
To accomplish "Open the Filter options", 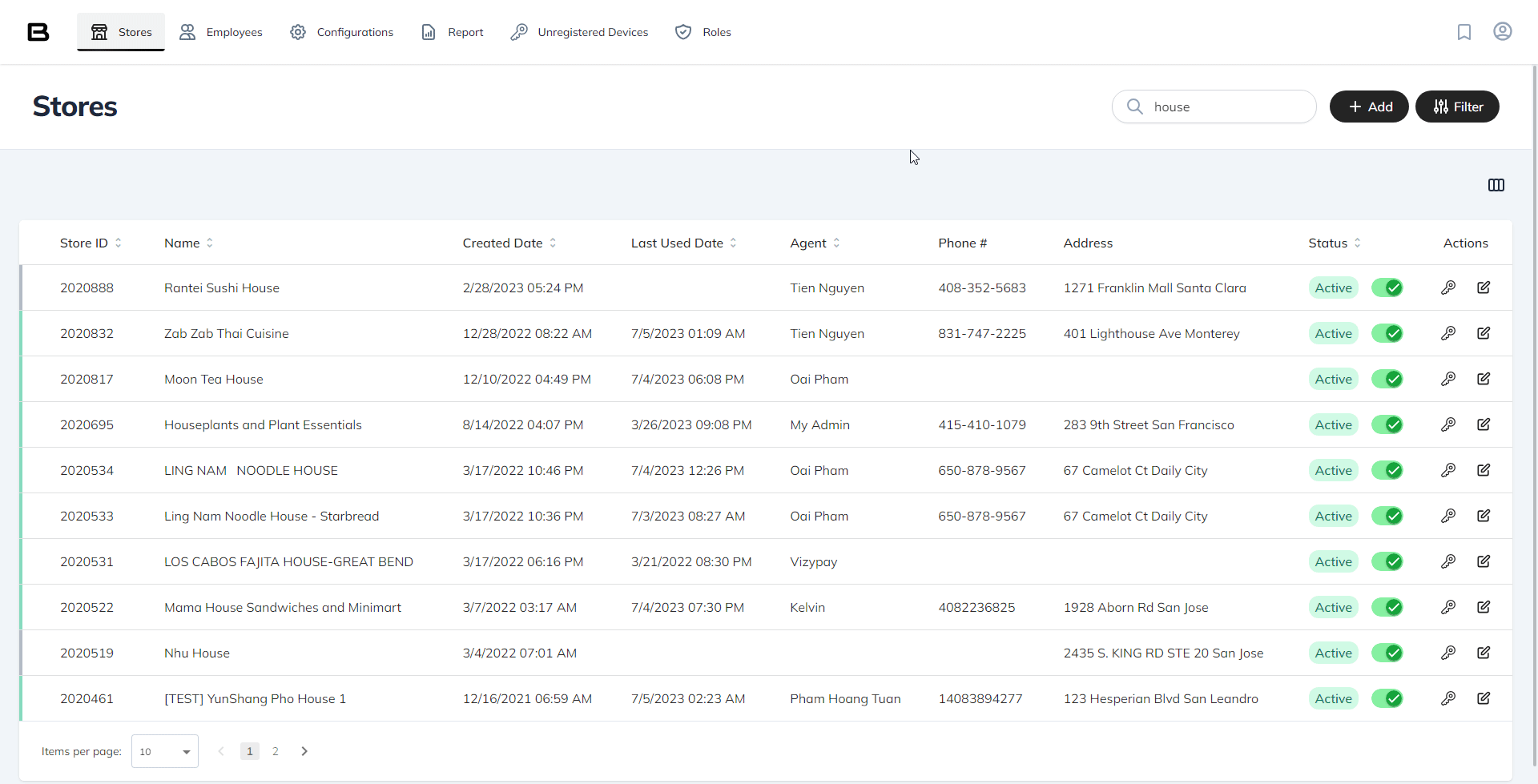I will pyautogui.click(x=1456, y=107).
